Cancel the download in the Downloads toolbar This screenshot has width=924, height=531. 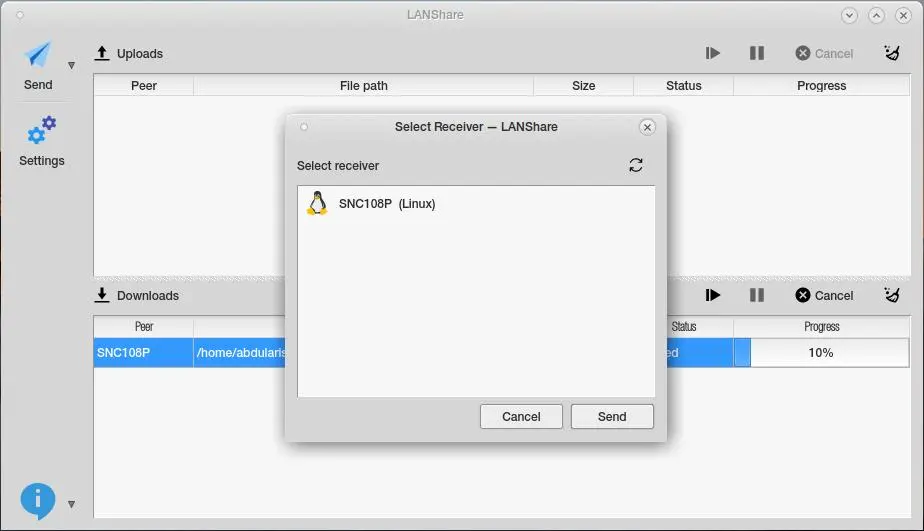click(x=824, y=295)
